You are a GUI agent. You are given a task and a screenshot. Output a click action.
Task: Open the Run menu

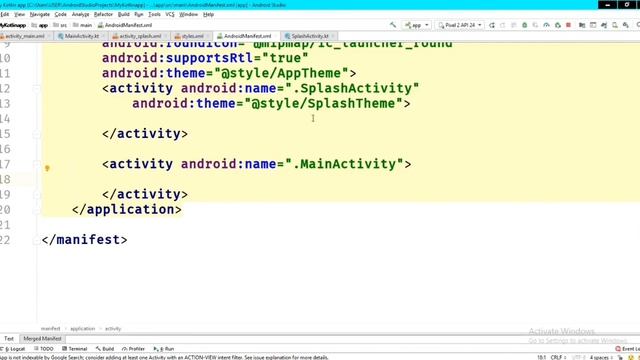(x=139, y=14)
